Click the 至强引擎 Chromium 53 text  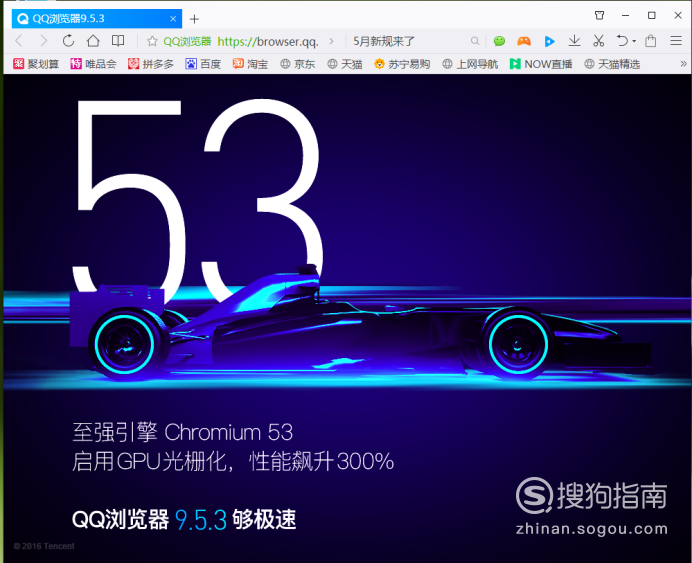point(183,432)
